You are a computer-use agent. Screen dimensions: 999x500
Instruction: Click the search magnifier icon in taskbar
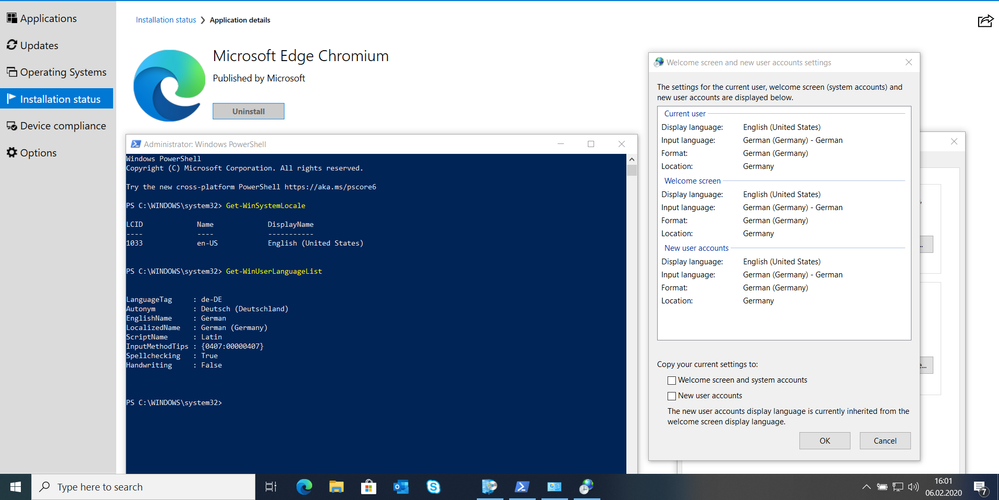tap(45, 487)
